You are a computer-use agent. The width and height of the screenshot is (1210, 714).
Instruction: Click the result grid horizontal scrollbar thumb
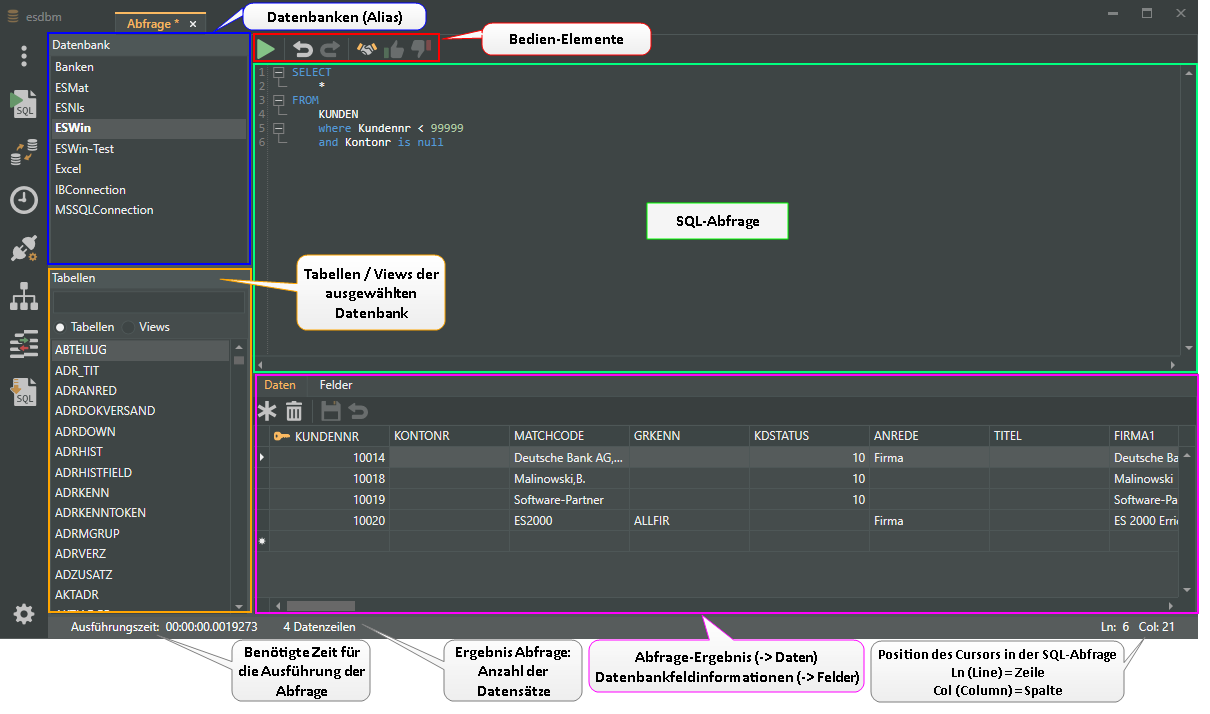click(321, 606)
